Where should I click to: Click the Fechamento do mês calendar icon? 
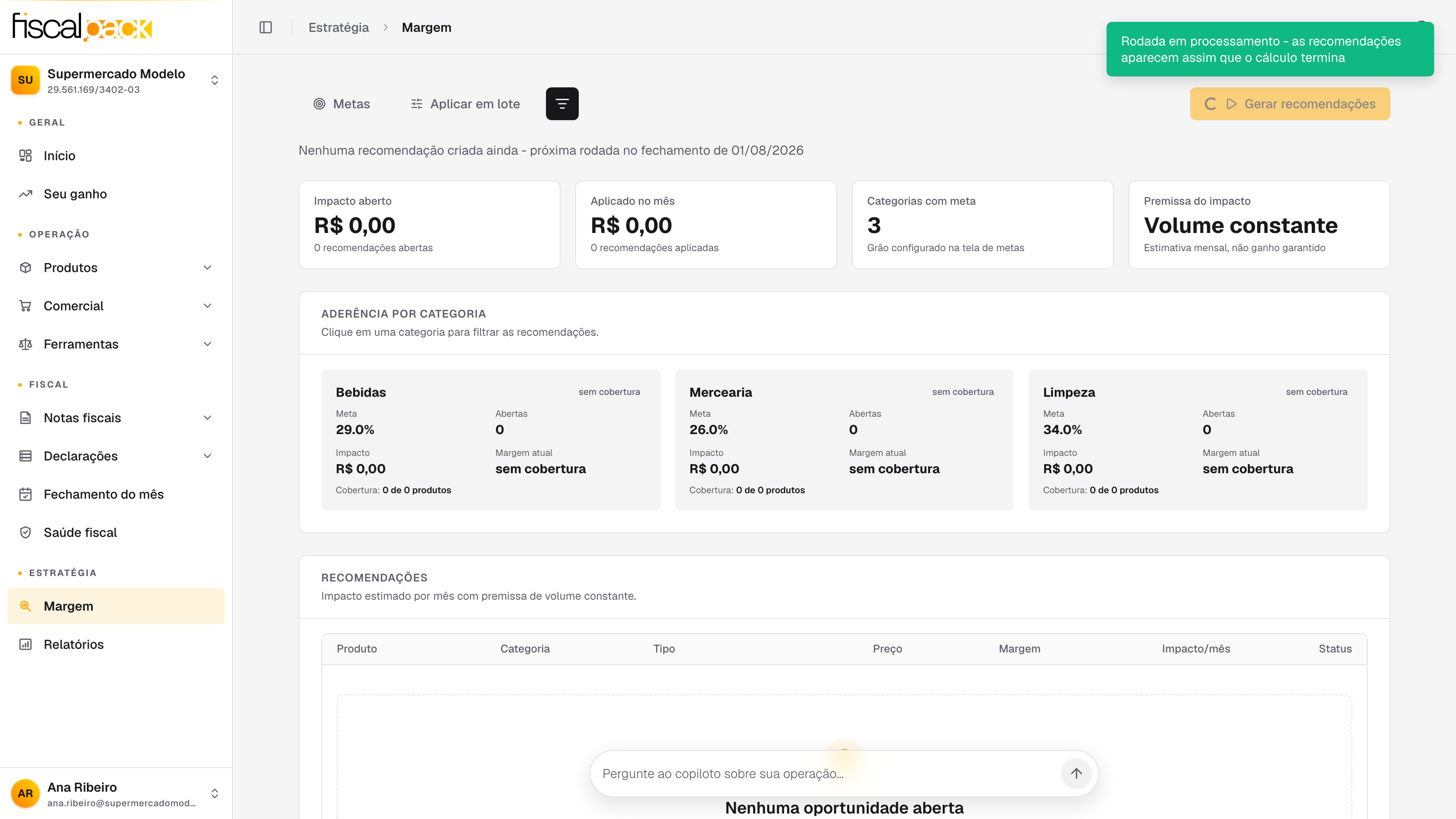[25, 495]
